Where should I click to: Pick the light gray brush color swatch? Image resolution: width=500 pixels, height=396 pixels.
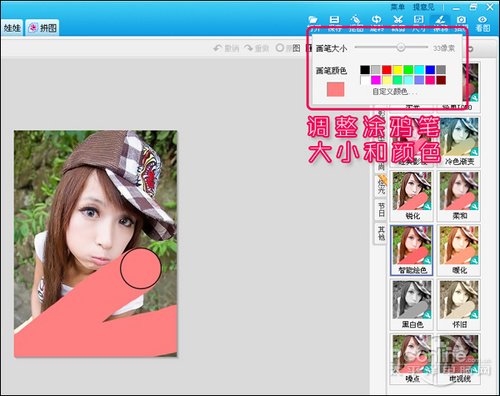(x=376, y=70)
